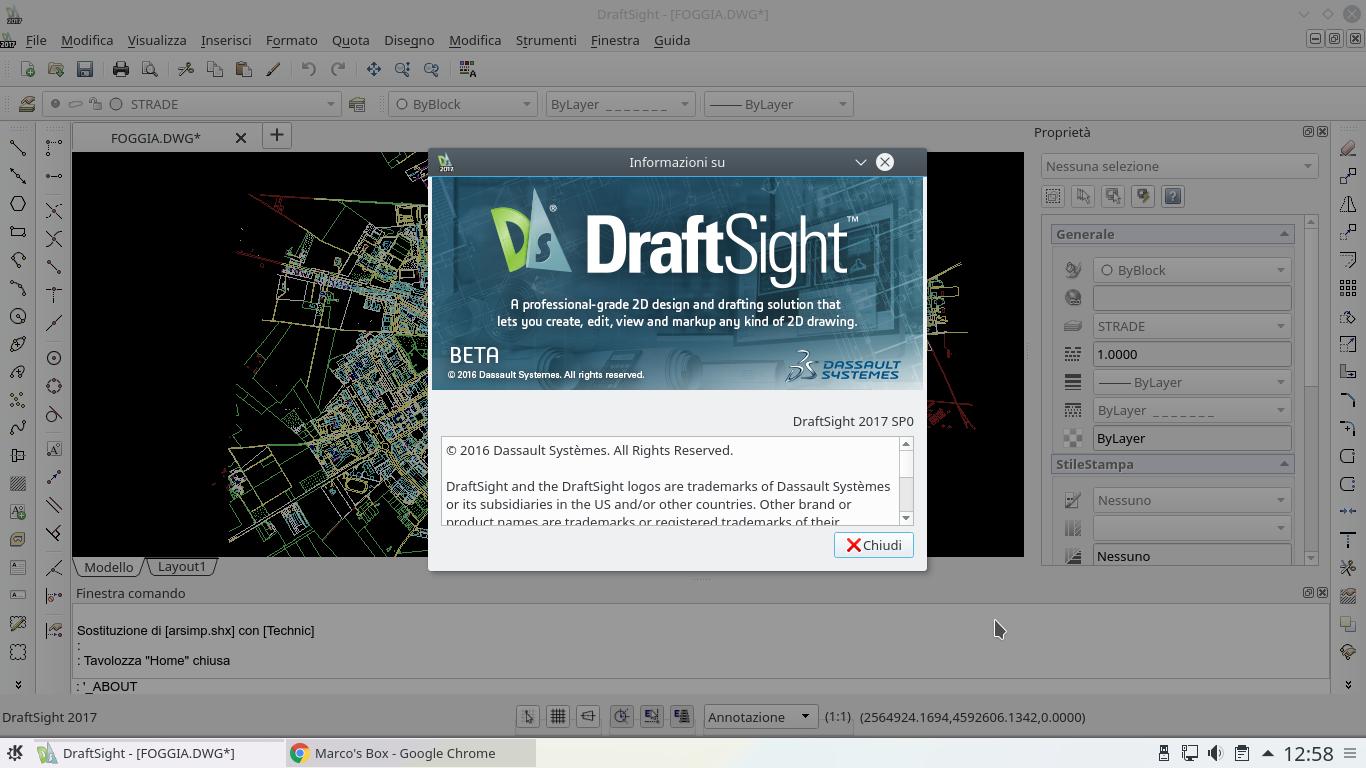Click the Chiudi button
The height and width of the screenshot is (768, 1366).
[874, 545]
